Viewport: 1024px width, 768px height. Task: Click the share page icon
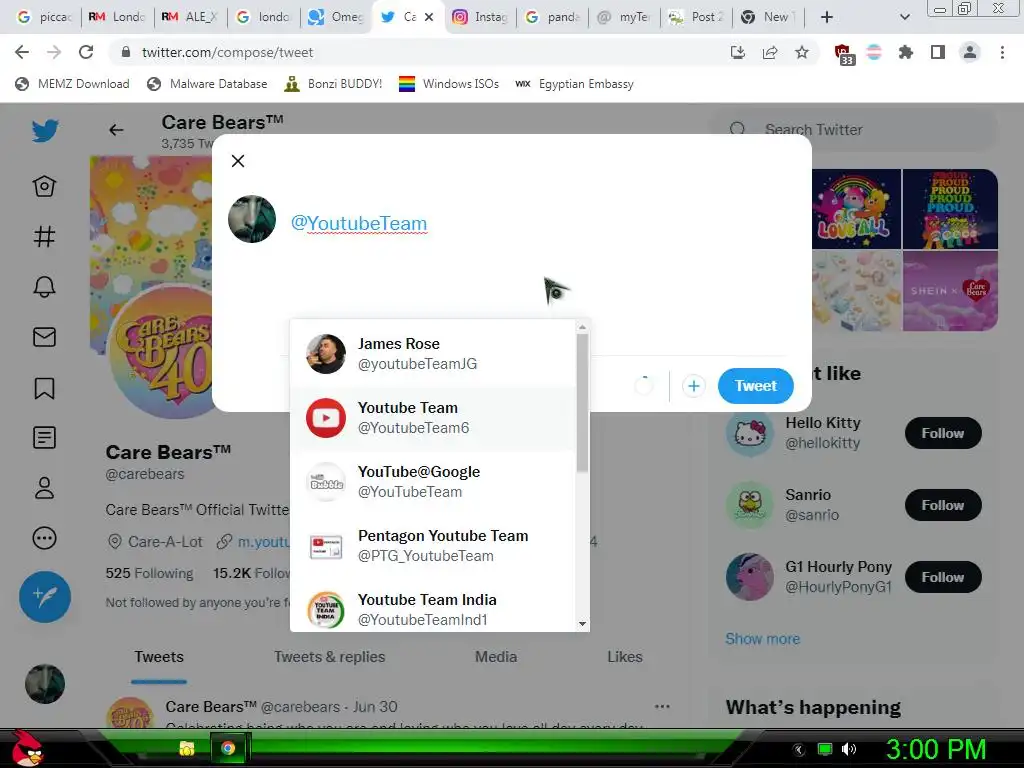point(770,52)
